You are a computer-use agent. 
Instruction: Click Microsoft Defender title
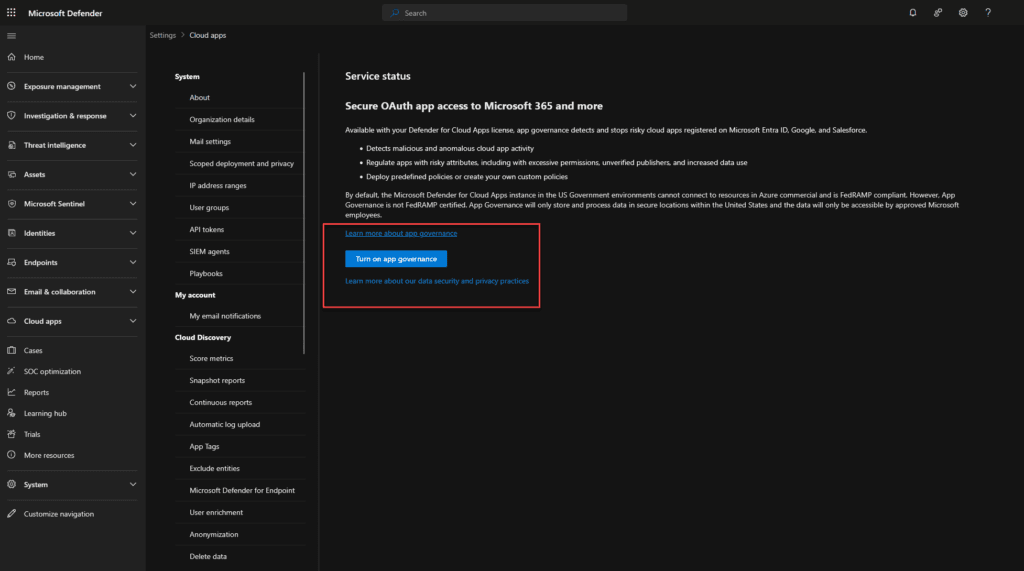(65, 13)
